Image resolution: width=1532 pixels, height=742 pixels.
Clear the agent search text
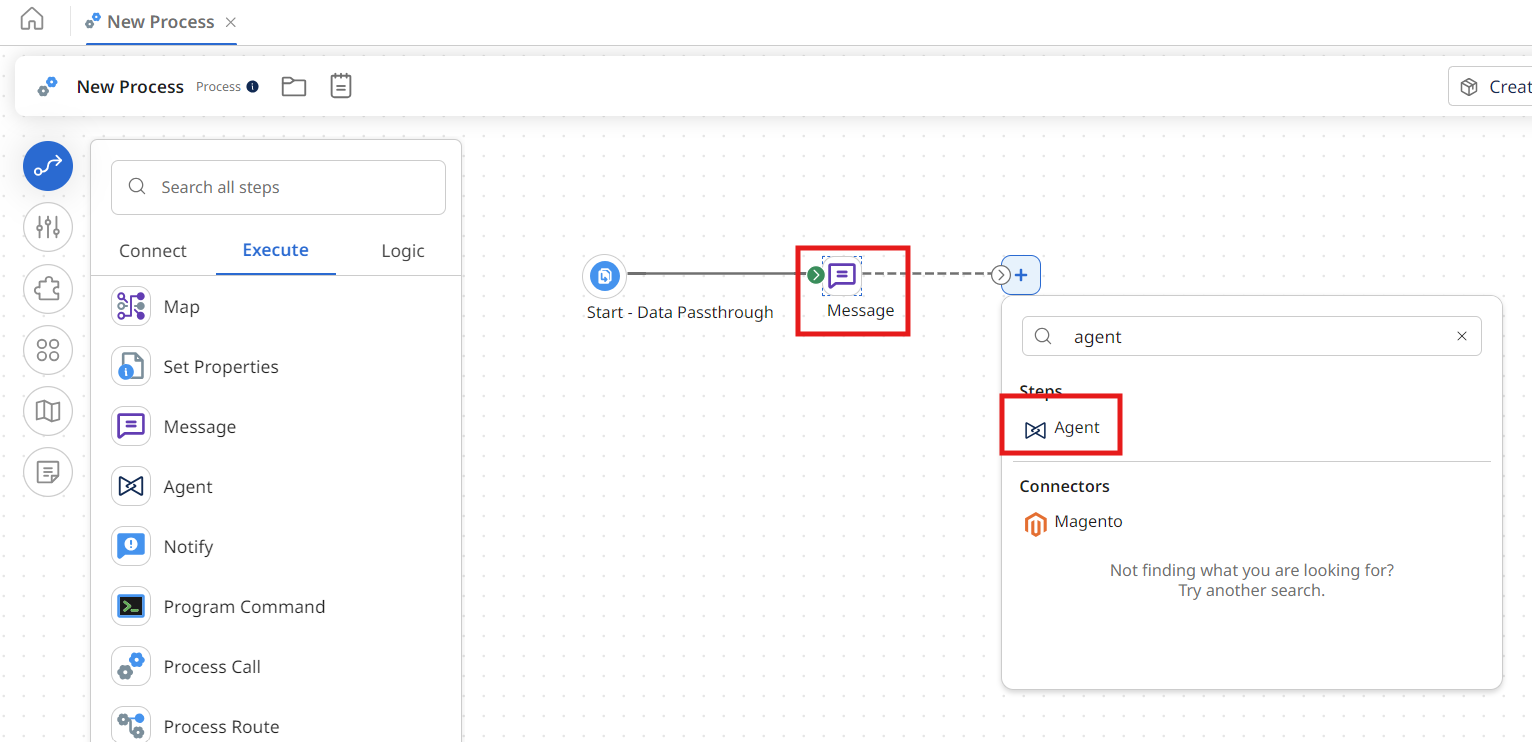coord(1461,337)
